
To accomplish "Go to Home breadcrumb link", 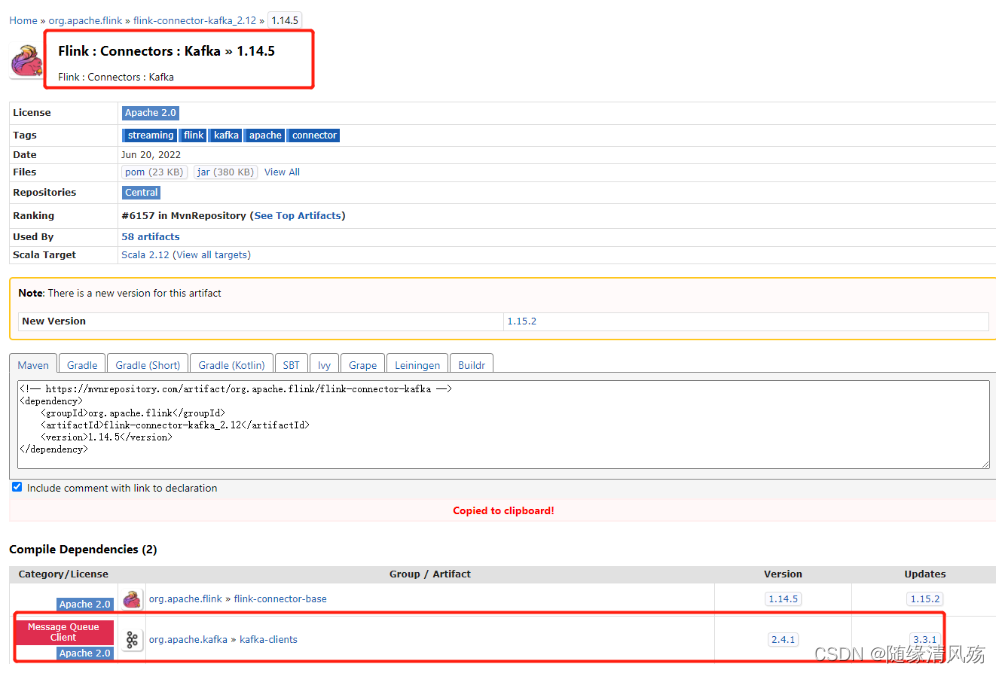I will [23, 20].
